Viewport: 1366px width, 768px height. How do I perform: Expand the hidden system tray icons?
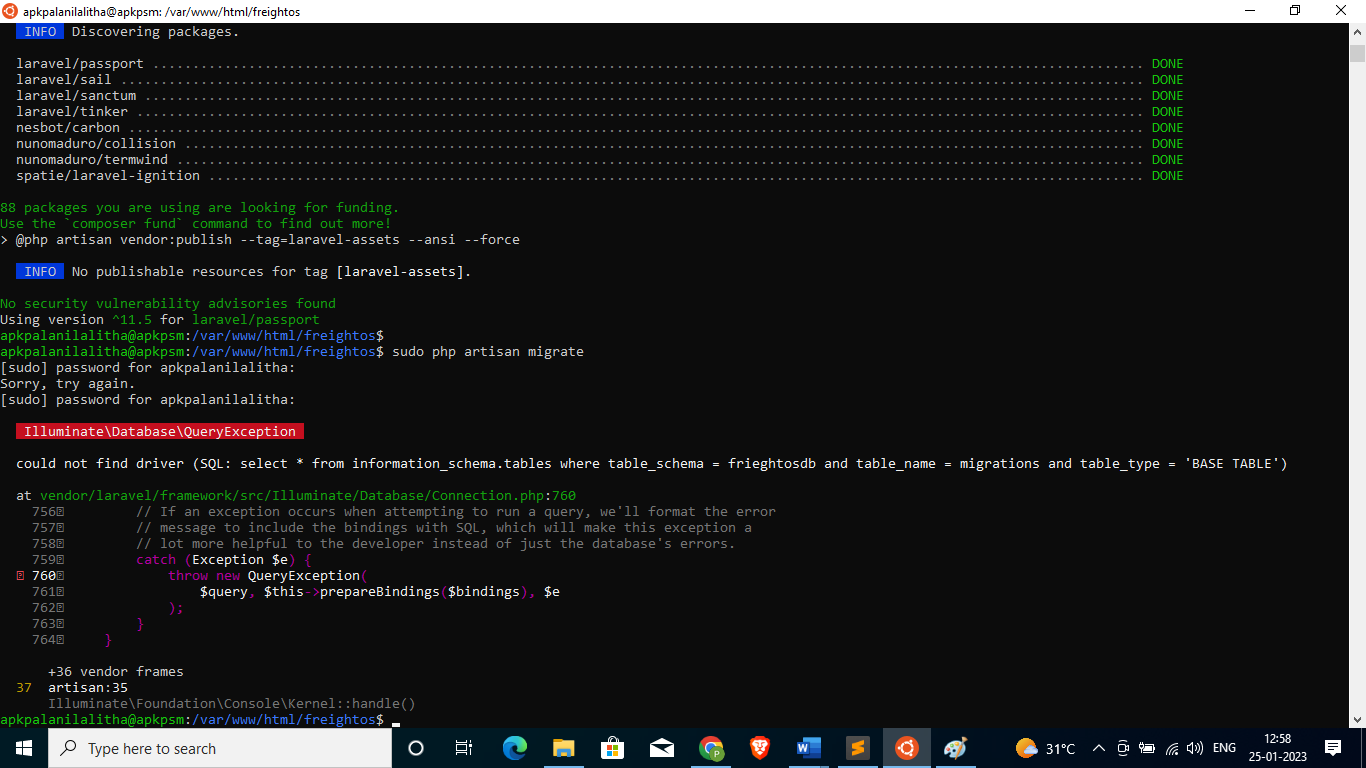coord(1099,748)
